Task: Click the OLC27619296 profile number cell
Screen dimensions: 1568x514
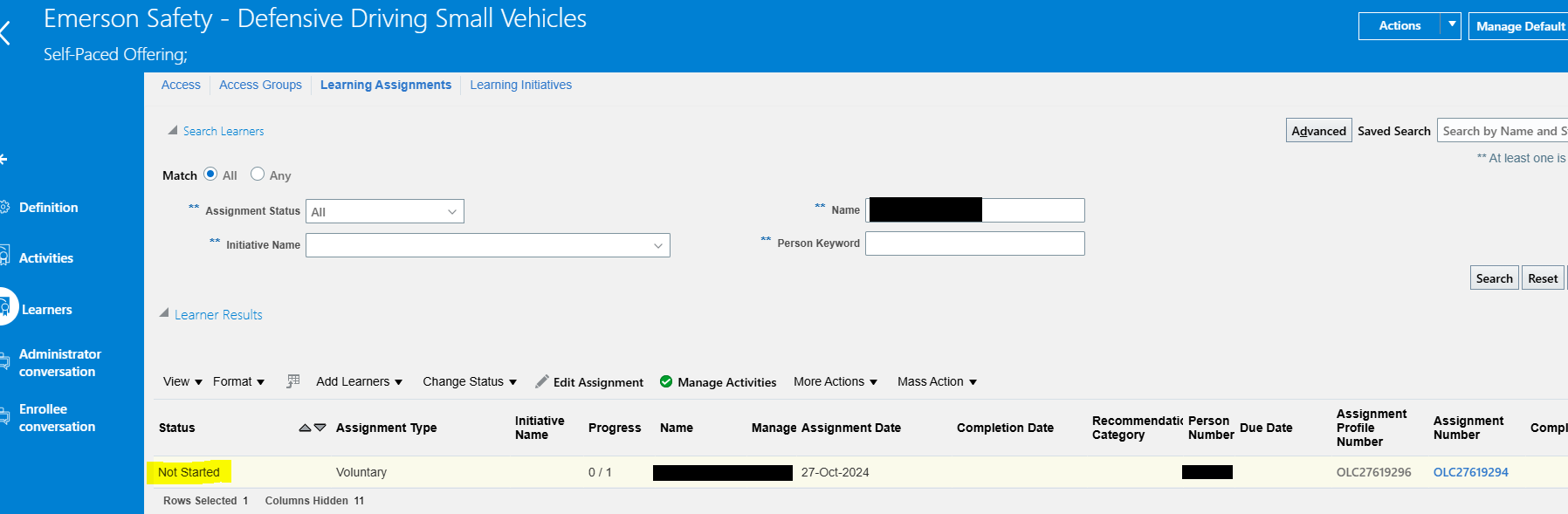Action: click(x=1373, y=472)
